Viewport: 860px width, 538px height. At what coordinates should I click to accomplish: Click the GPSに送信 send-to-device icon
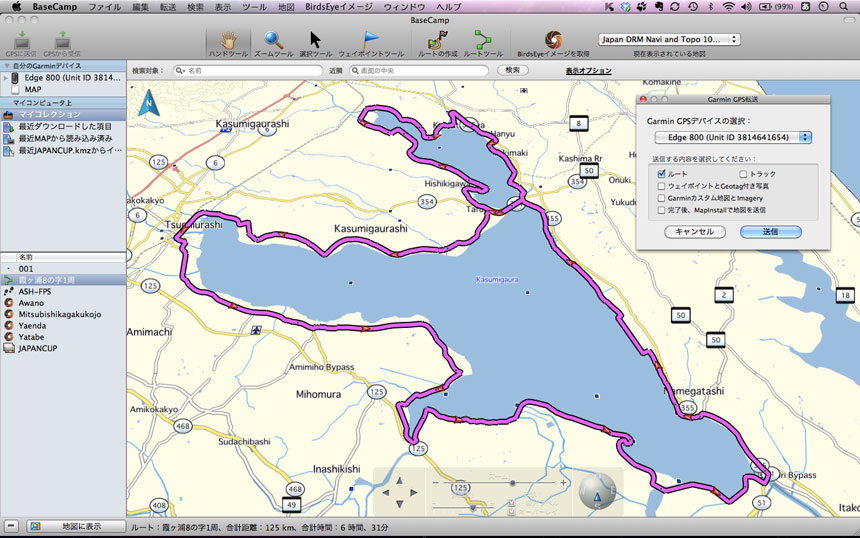pyautogui.click(x=21, y=41)
